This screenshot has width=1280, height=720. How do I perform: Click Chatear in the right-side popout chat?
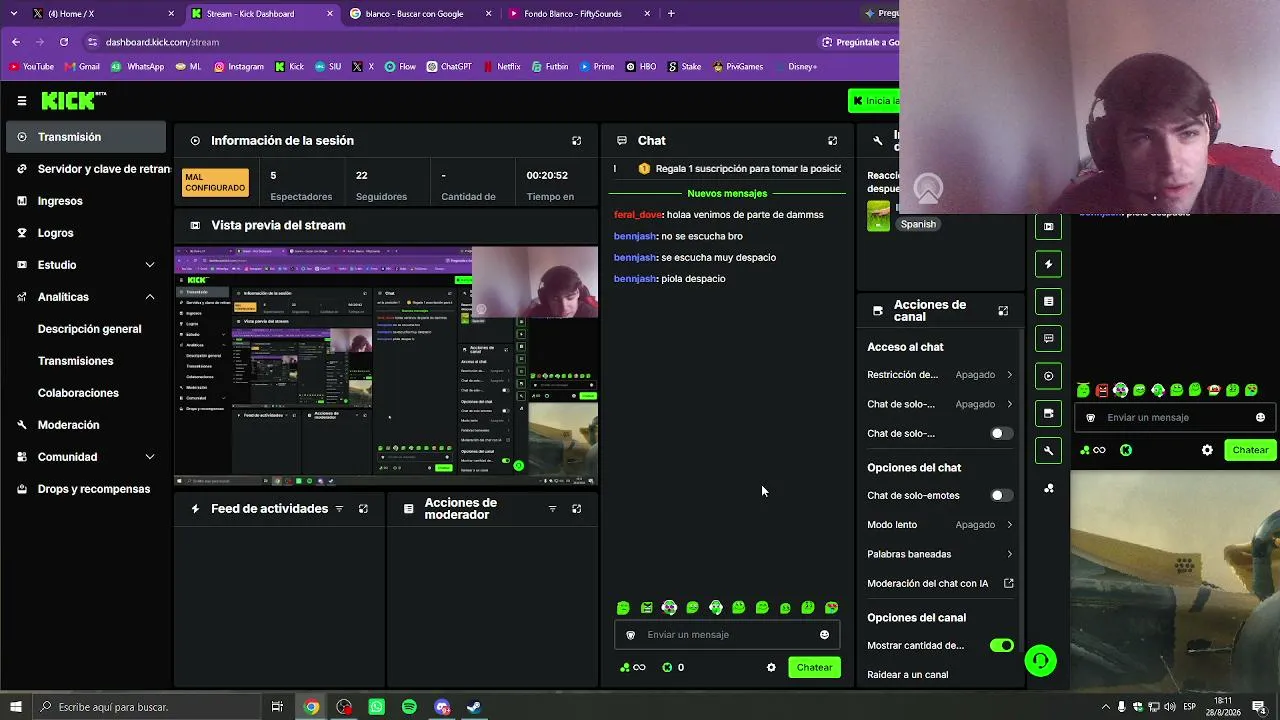[x=1250, y=450]
